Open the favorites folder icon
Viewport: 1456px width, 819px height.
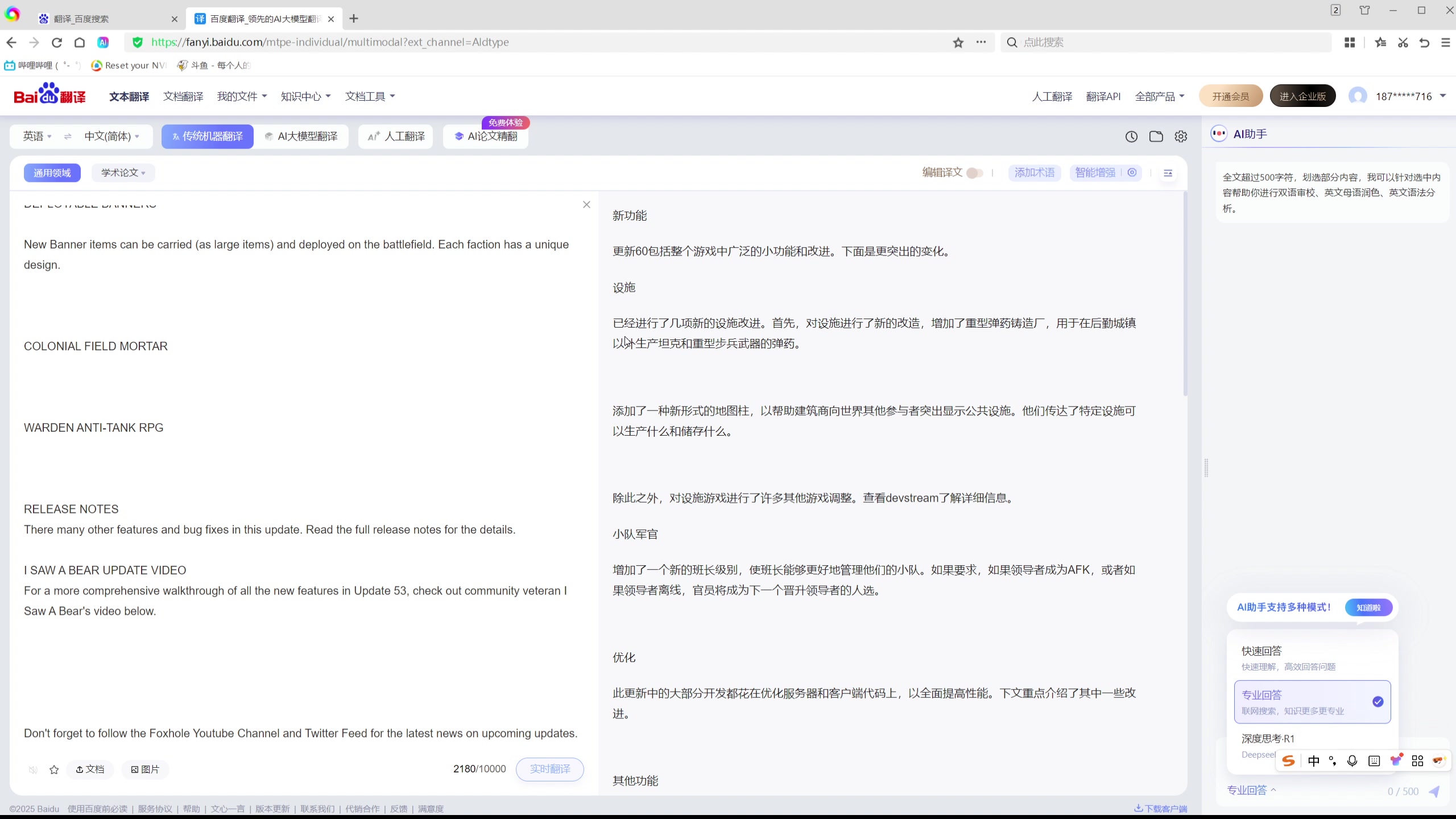click(x=1156, y=136)
